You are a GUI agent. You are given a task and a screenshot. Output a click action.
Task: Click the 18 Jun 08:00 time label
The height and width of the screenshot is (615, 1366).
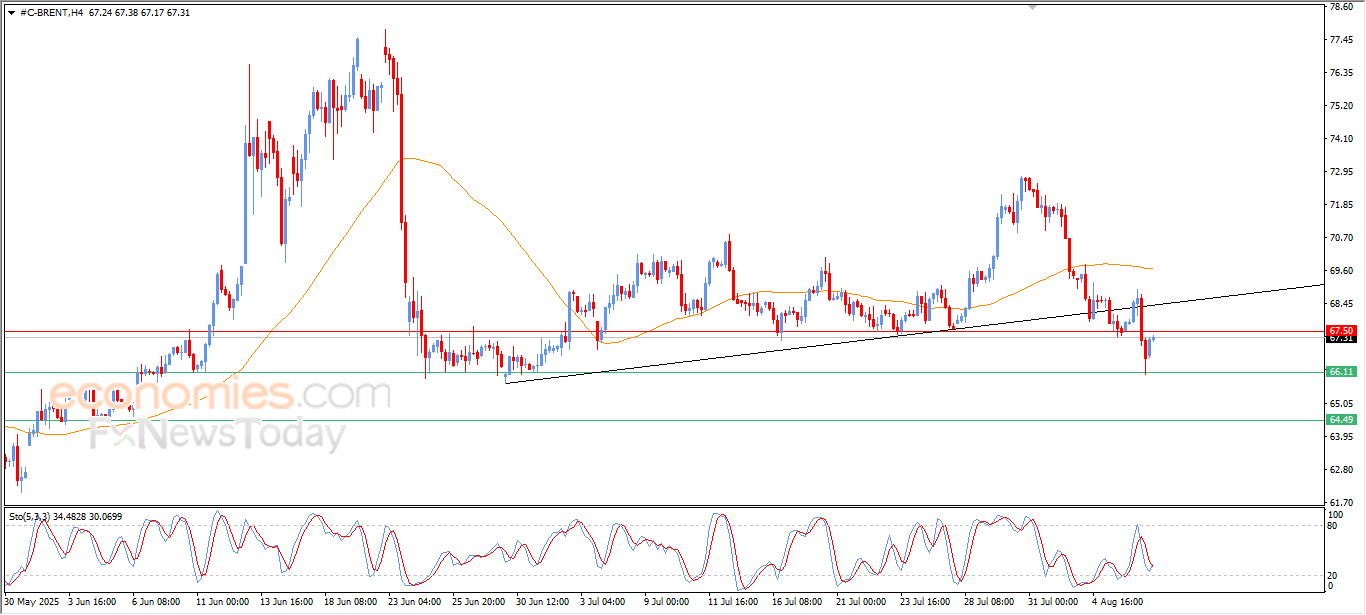click(x=352, y=602)
